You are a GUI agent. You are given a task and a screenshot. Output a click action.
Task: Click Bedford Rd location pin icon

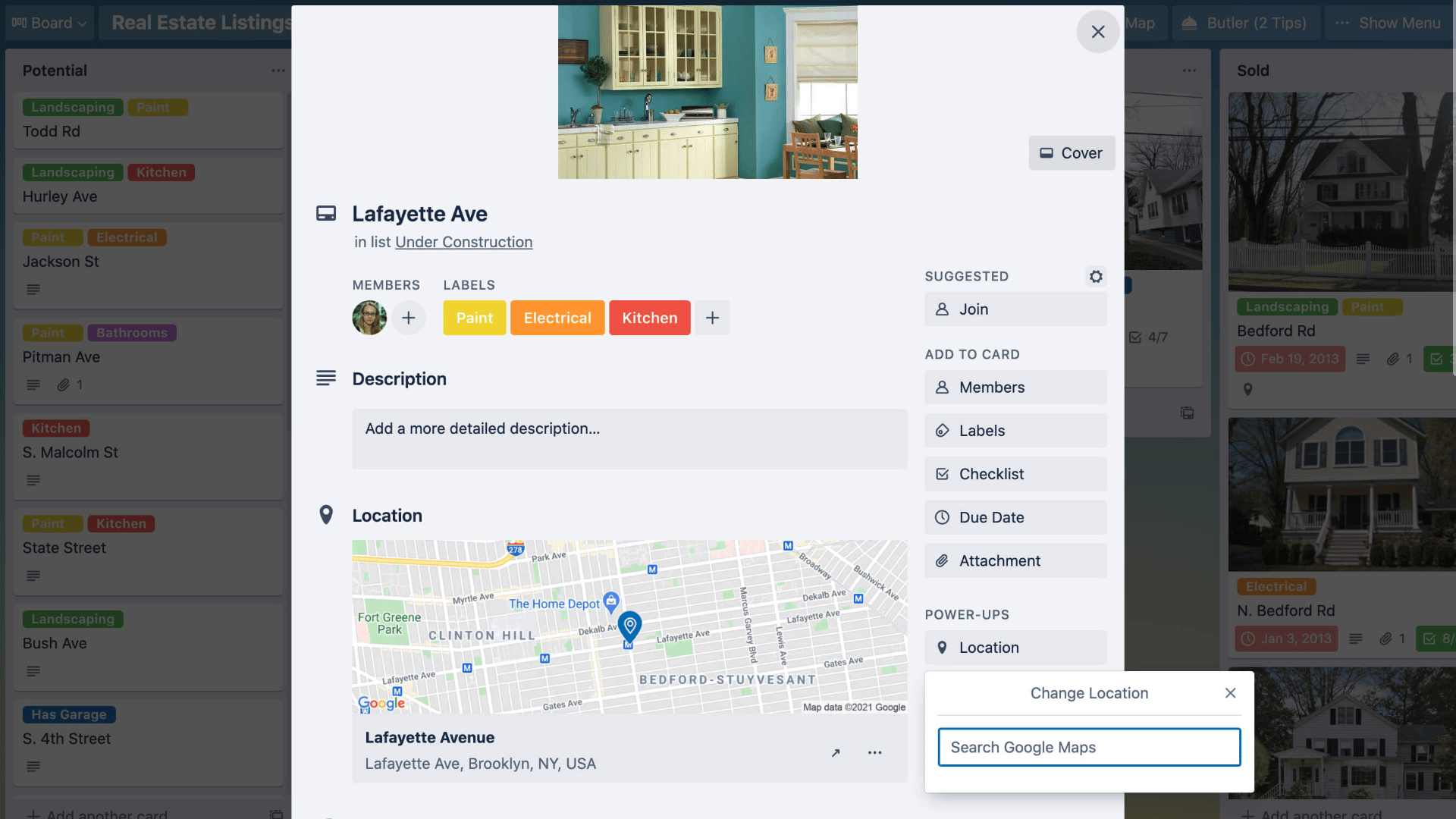coord(1247,390)
